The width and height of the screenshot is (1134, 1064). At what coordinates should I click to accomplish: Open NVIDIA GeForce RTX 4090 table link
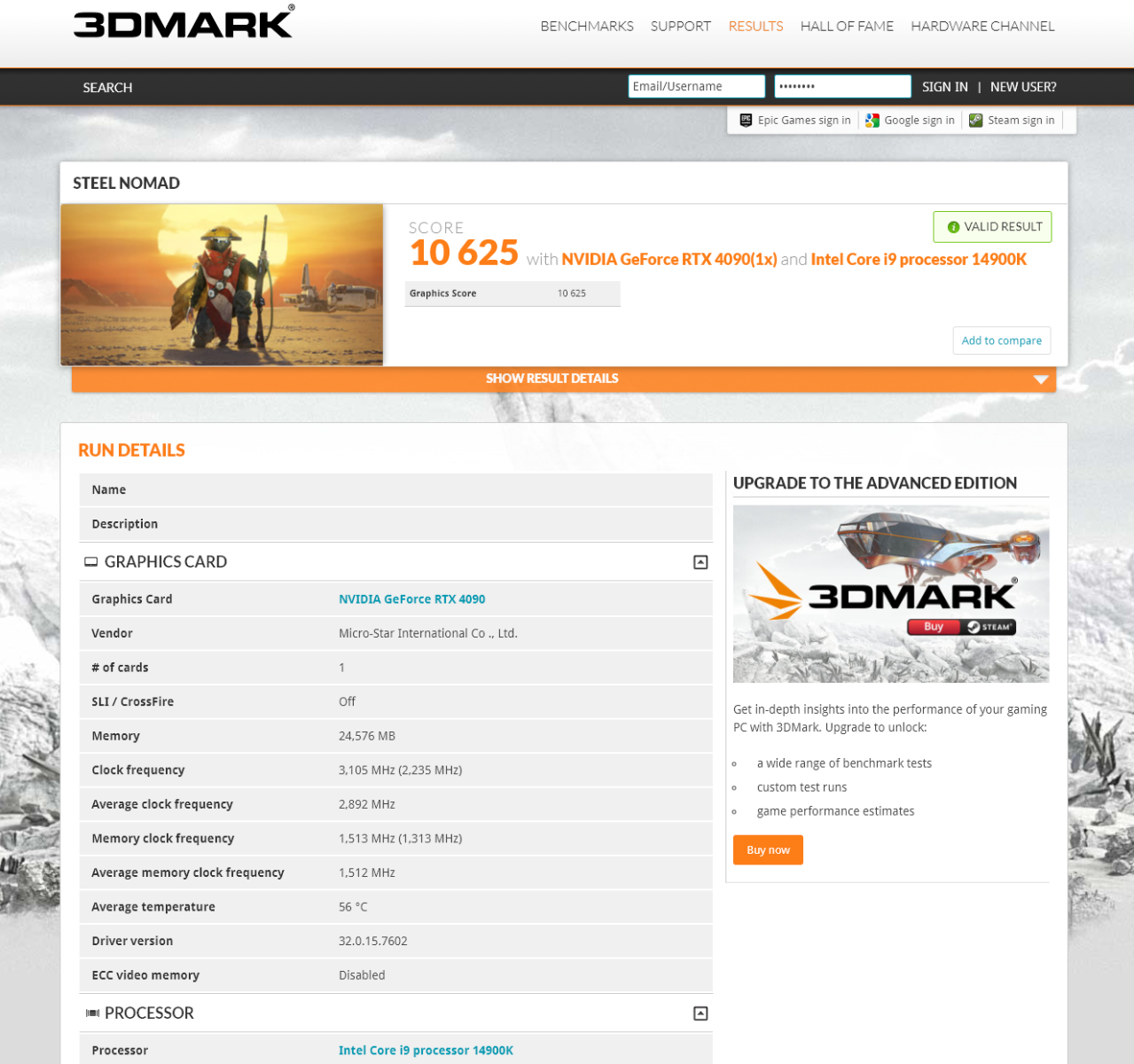tap(411, 599)
